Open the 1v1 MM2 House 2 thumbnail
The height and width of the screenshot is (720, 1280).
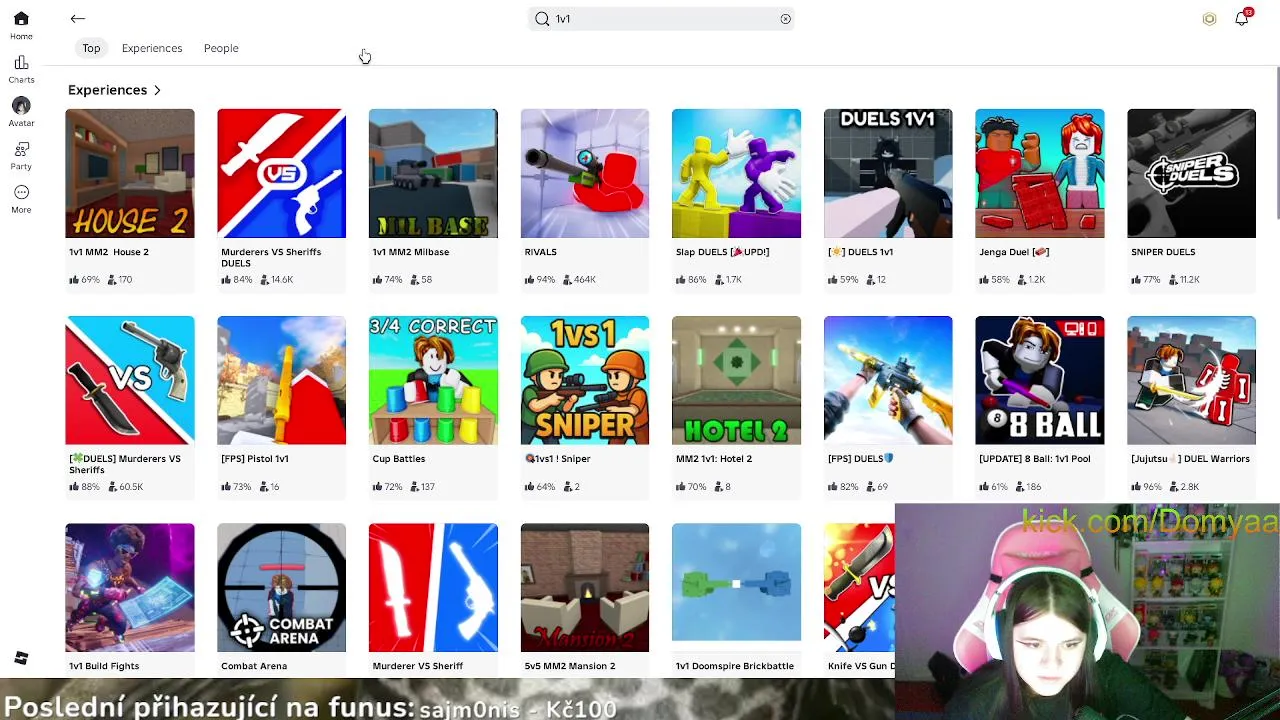[x=130, y=173]
